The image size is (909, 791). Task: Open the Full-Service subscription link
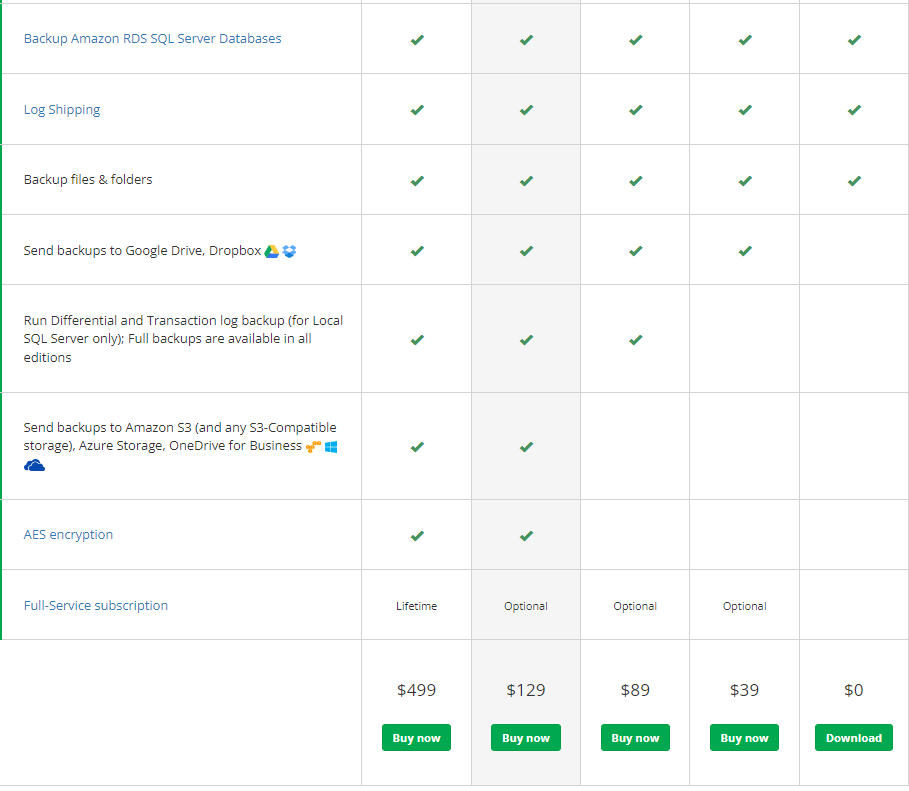tap(96, 606)
